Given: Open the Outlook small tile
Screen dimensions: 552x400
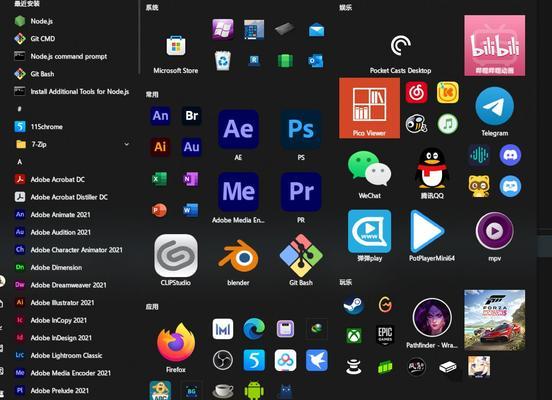Looking at the screenshot, I should 316,61.
